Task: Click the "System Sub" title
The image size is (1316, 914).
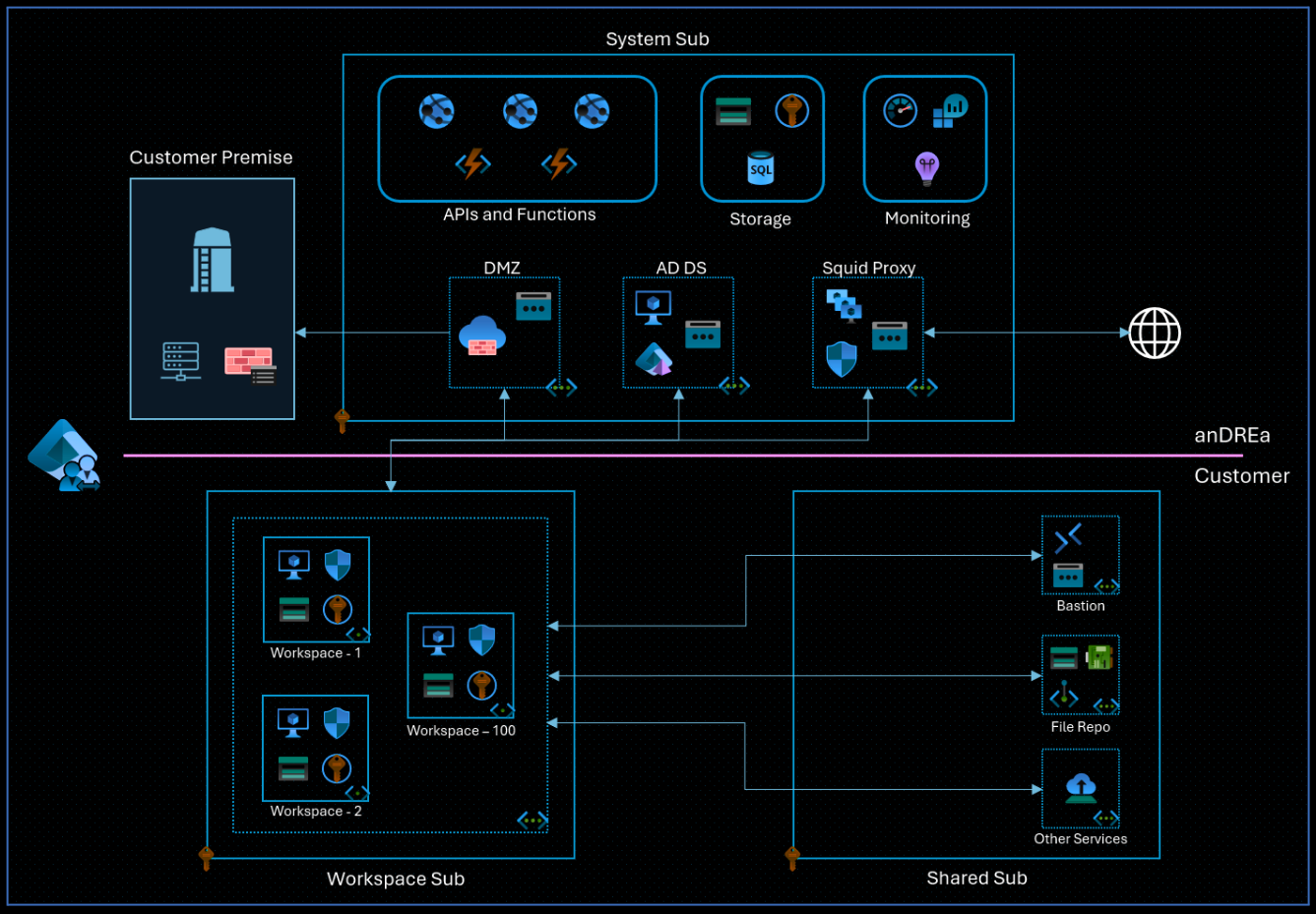Action: [x=658, y=39]
